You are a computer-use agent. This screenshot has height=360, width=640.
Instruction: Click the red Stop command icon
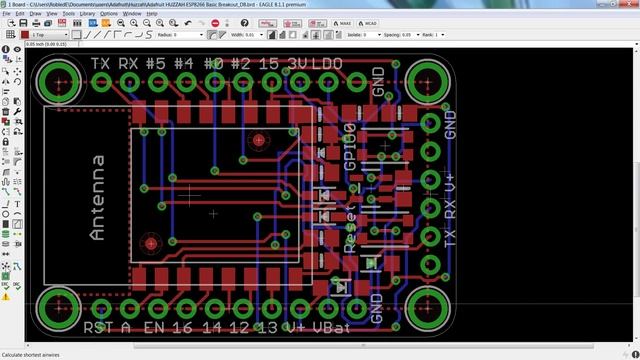[x=215, y=23]
